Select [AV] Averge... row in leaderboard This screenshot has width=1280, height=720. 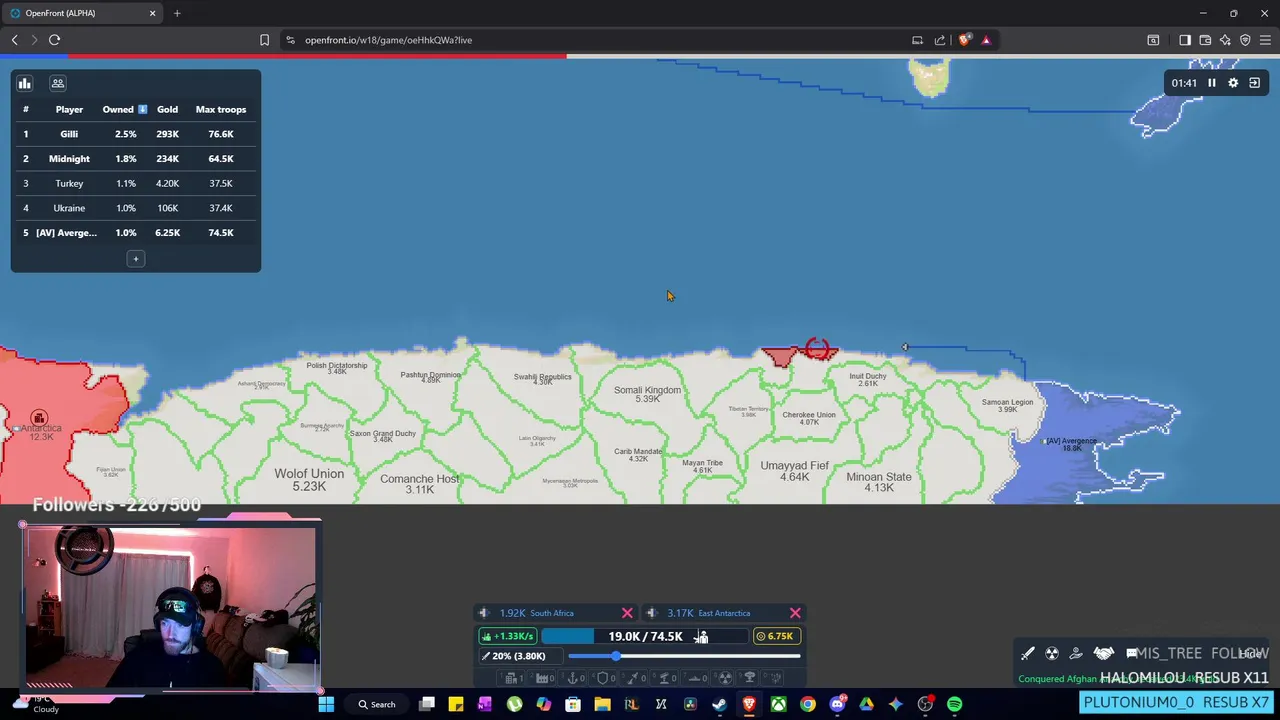click(136, 232)
